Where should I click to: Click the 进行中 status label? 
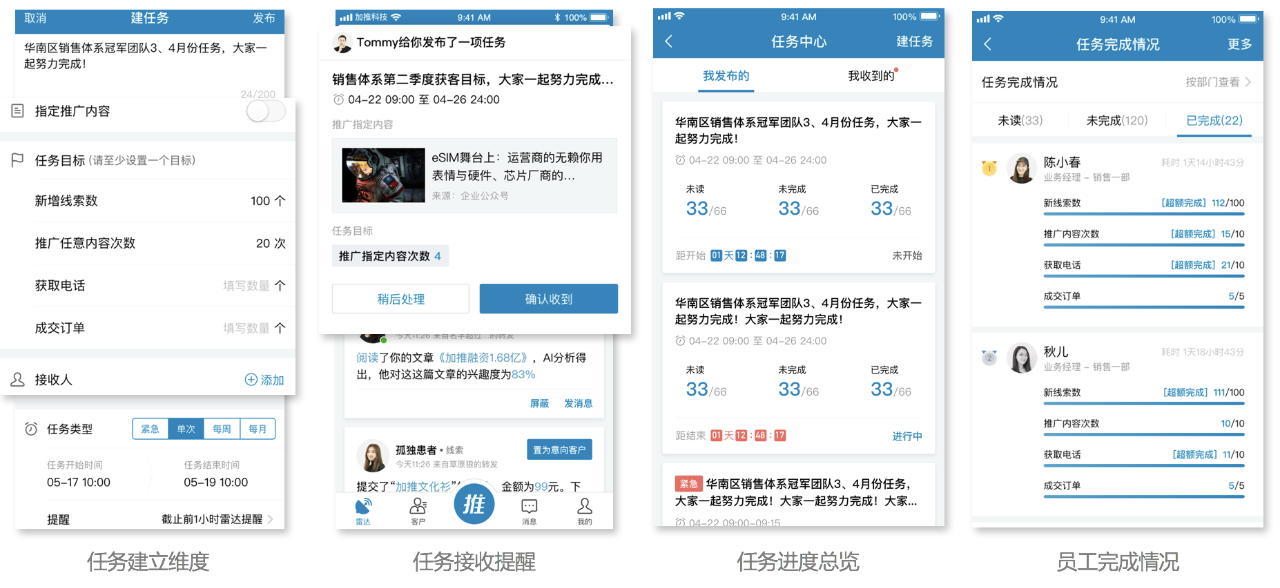[x=907, y=436]
